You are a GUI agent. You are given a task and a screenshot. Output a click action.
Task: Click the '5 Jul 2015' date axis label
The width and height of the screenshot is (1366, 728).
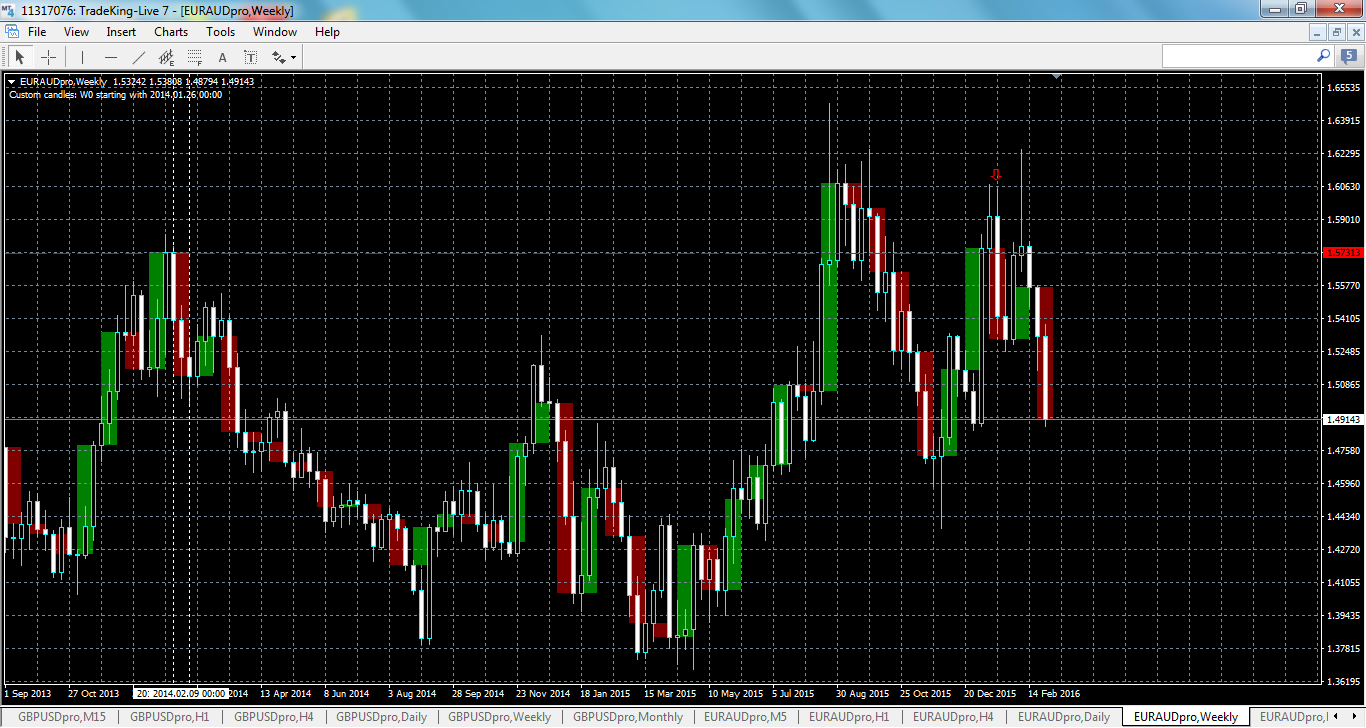click(794, 693)
